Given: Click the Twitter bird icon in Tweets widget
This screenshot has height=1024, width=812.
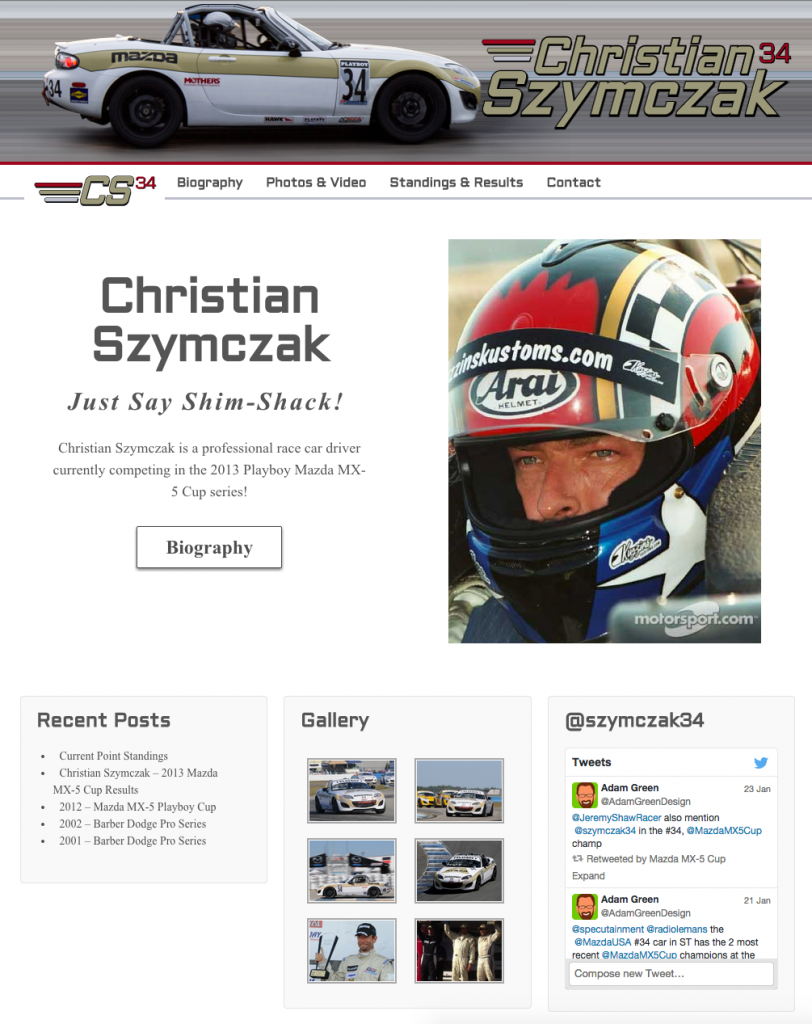Looking at the screenshot, I should pos(761,762).
